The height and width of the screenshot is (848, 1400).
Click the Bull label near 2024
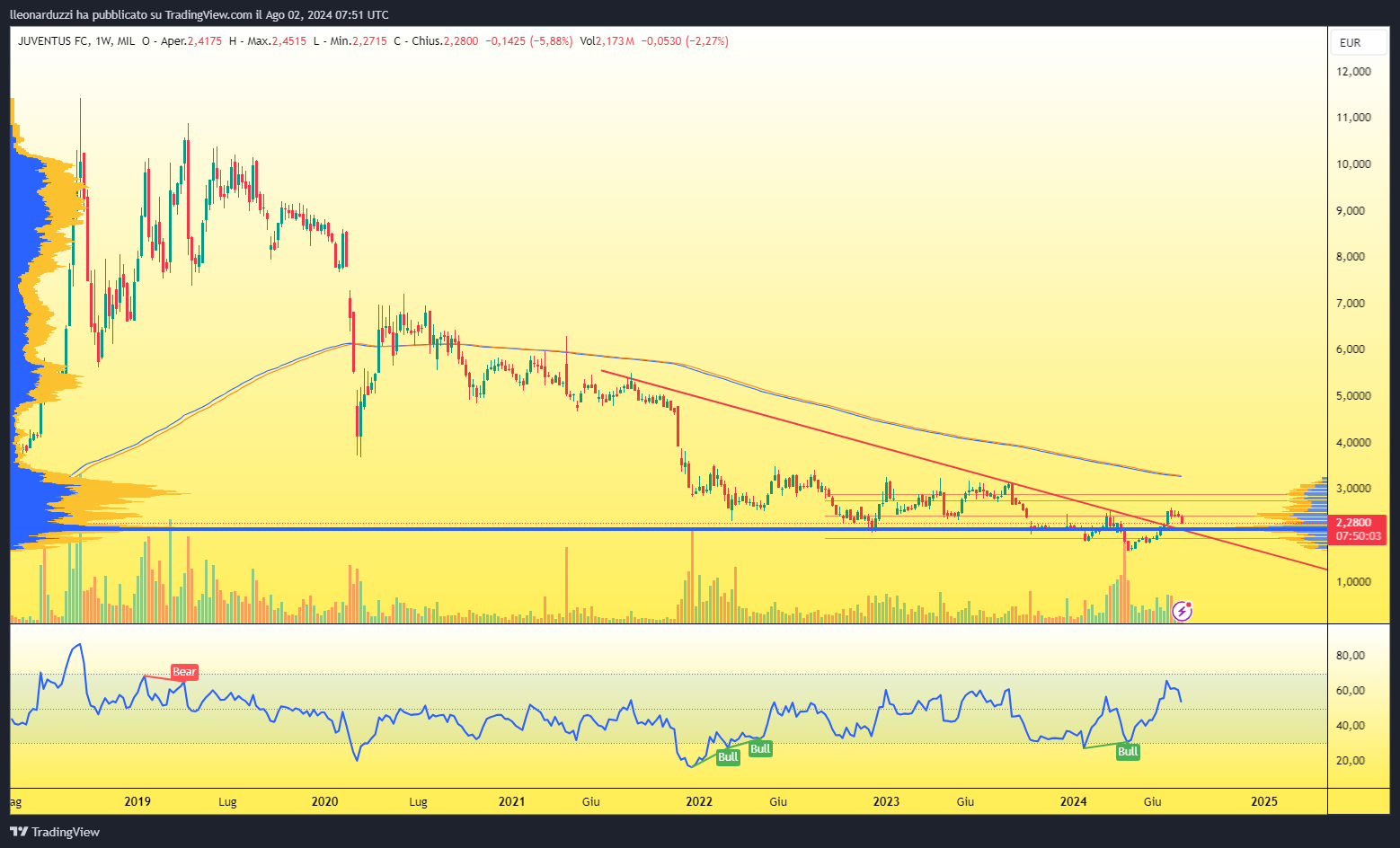1128,752
